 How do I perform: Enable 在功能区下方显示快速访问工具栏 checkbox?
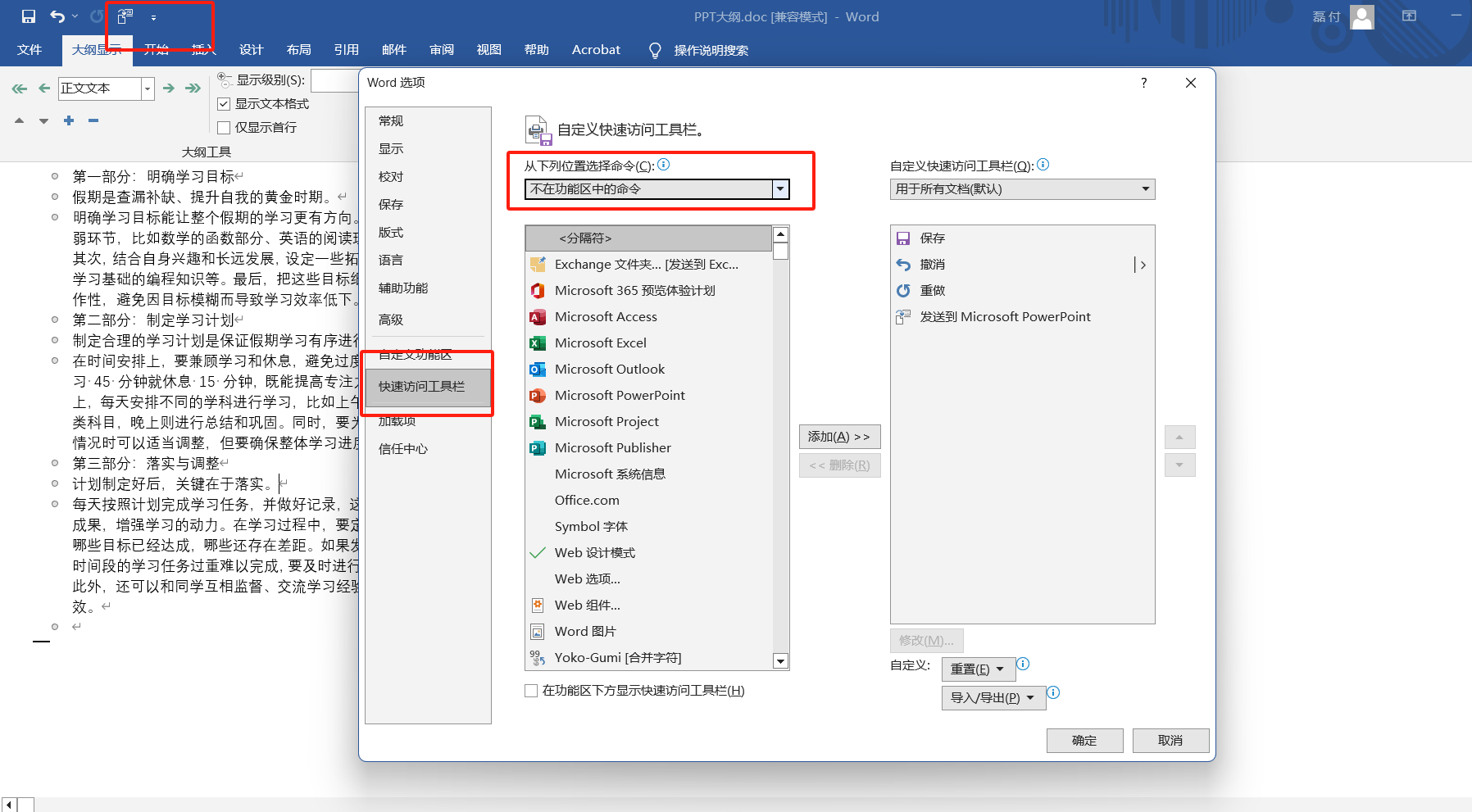click(x=531, y=691)
